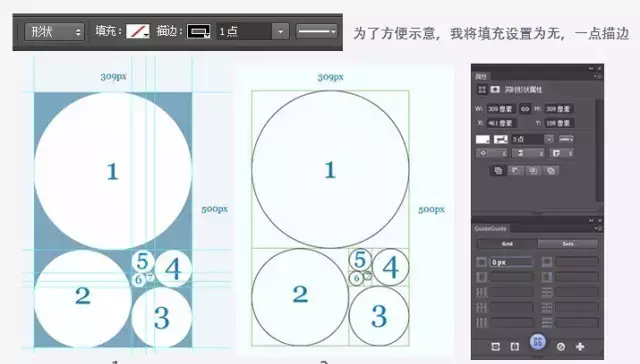The height and width of the screenshot is (364, 640).
Task: Click the right margin icon in GuideGuide
Action: click(547, 277)
